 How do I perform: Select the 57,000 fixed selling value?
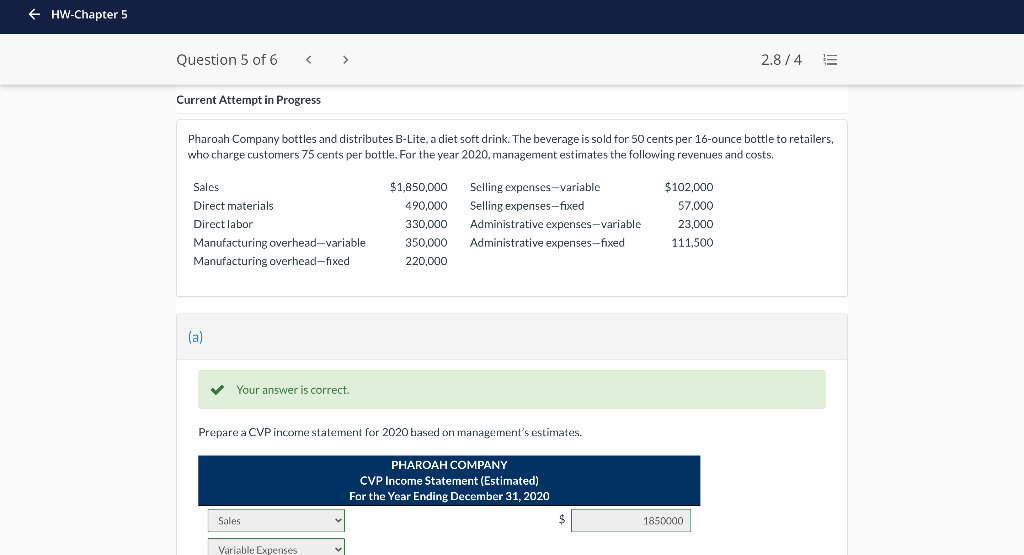tap(696, 206)
